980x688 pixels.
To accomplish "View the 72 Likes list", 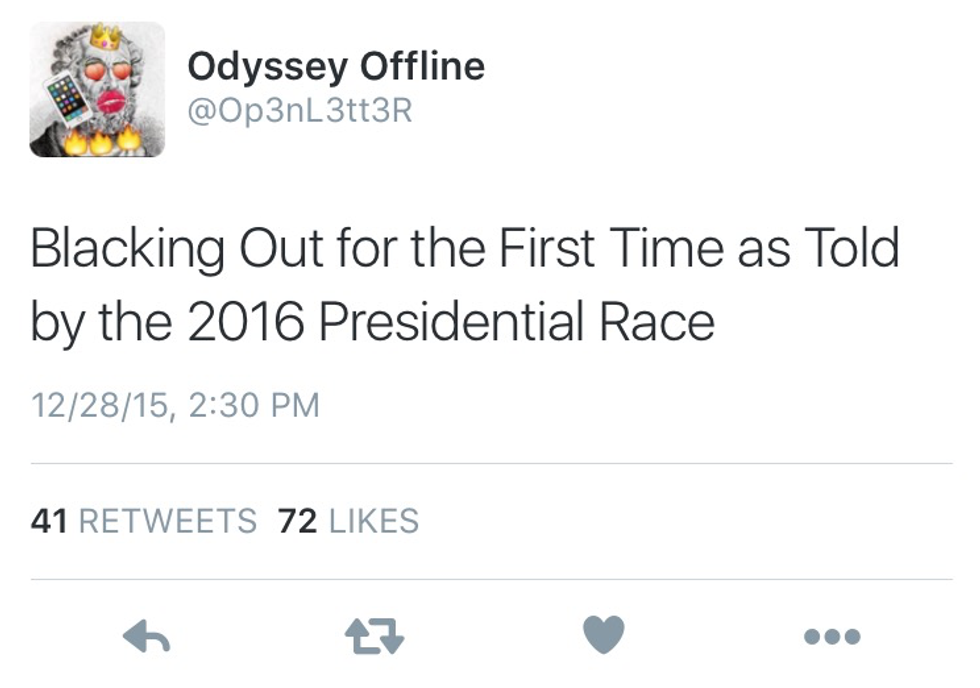I will [348, 521].
